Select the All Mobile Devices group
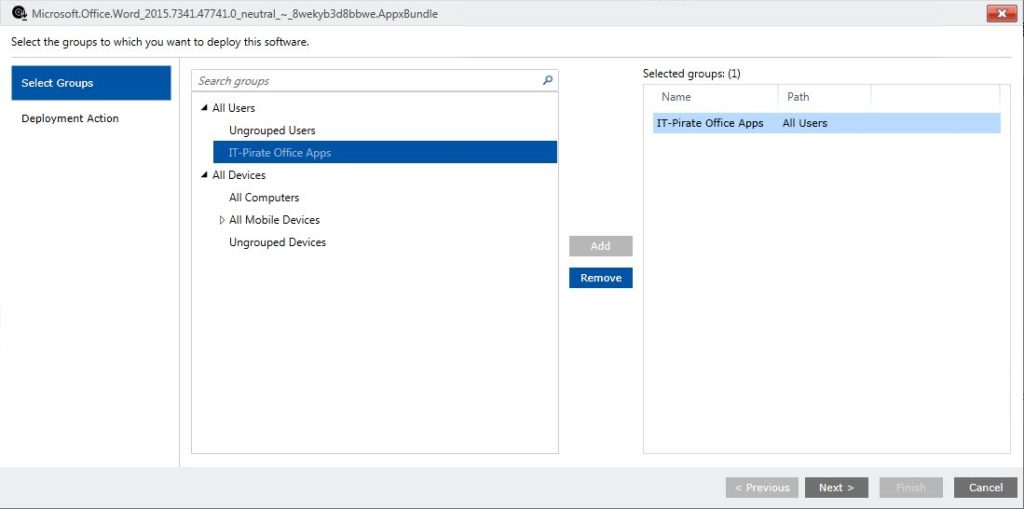This screenshot has height=509, width=1024. (x=274, y=220)
